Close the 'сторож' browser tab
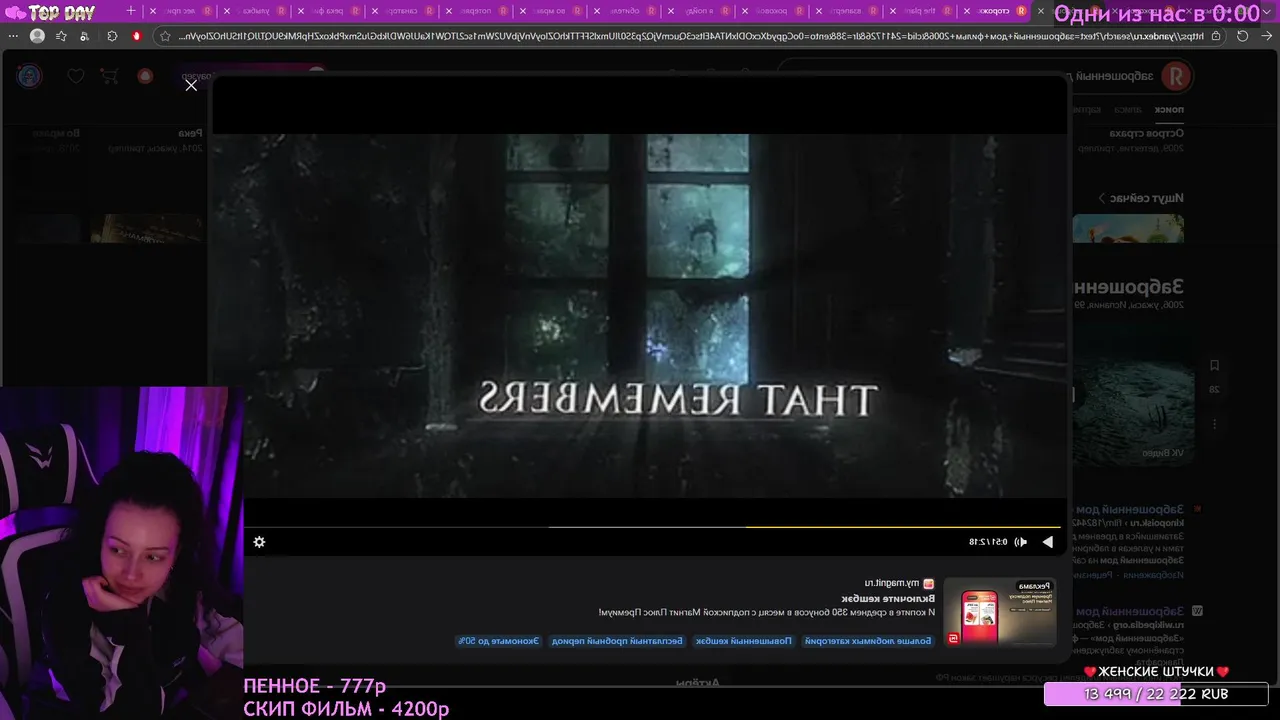This screenshot has width=1280, height=720. tap(966, 11)
